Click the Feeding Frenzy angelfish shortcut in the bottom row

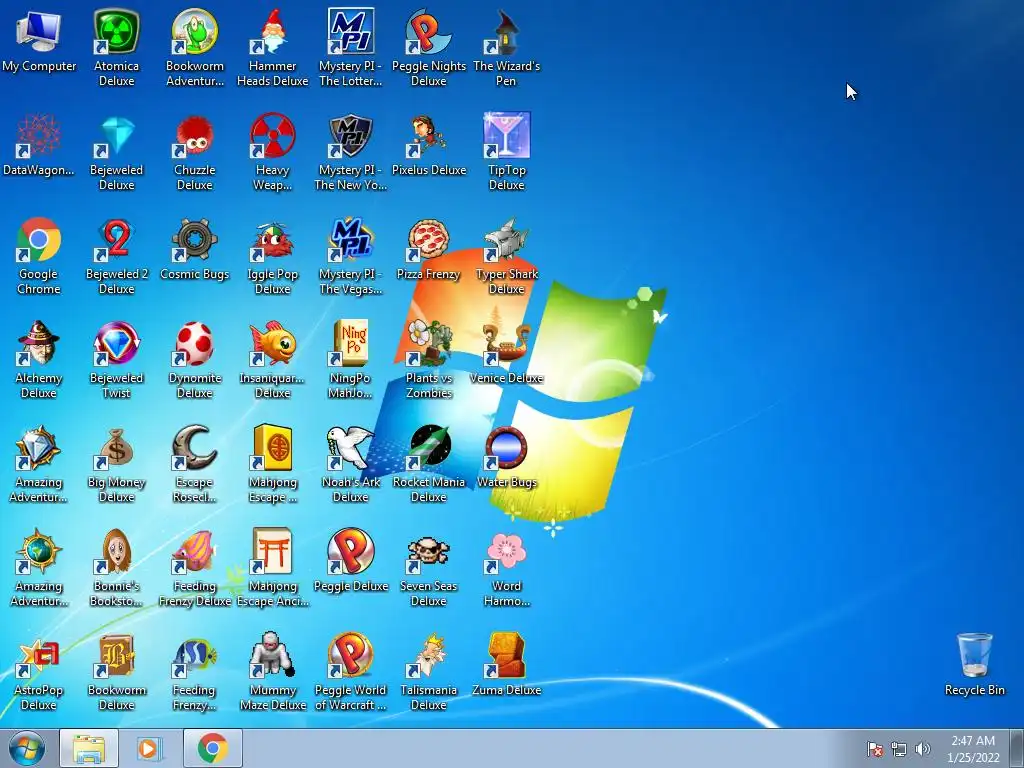point(195,655)
